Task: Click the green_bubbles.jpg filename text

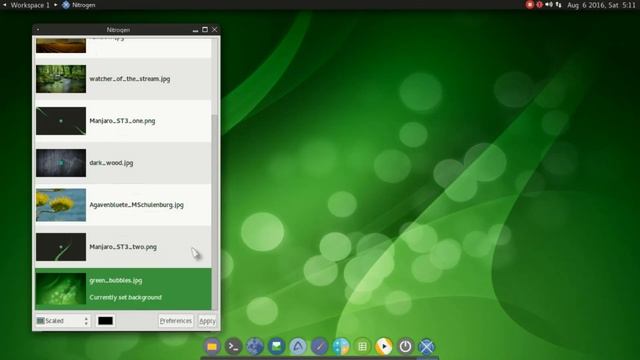Action: point(116,280)
